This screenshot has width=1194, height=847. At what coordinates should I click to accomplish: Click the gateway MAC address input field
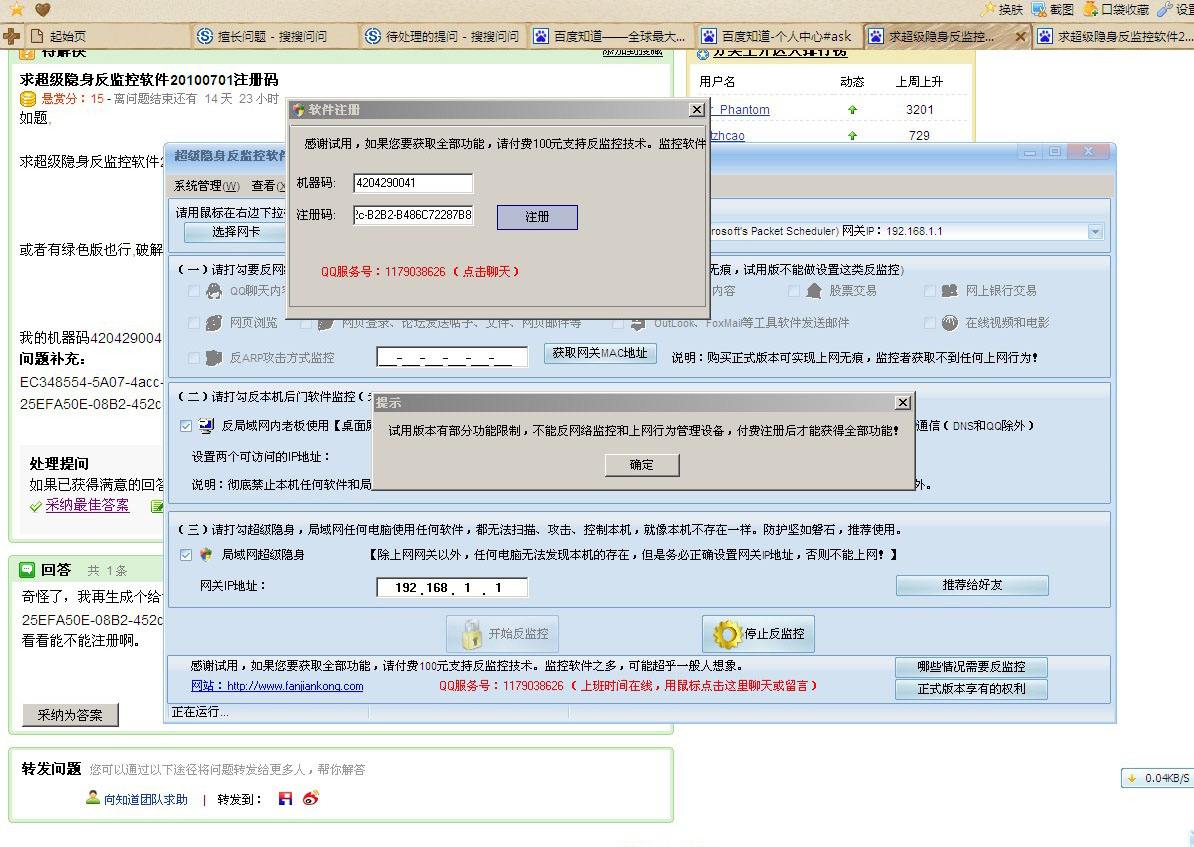click(452, 356)
